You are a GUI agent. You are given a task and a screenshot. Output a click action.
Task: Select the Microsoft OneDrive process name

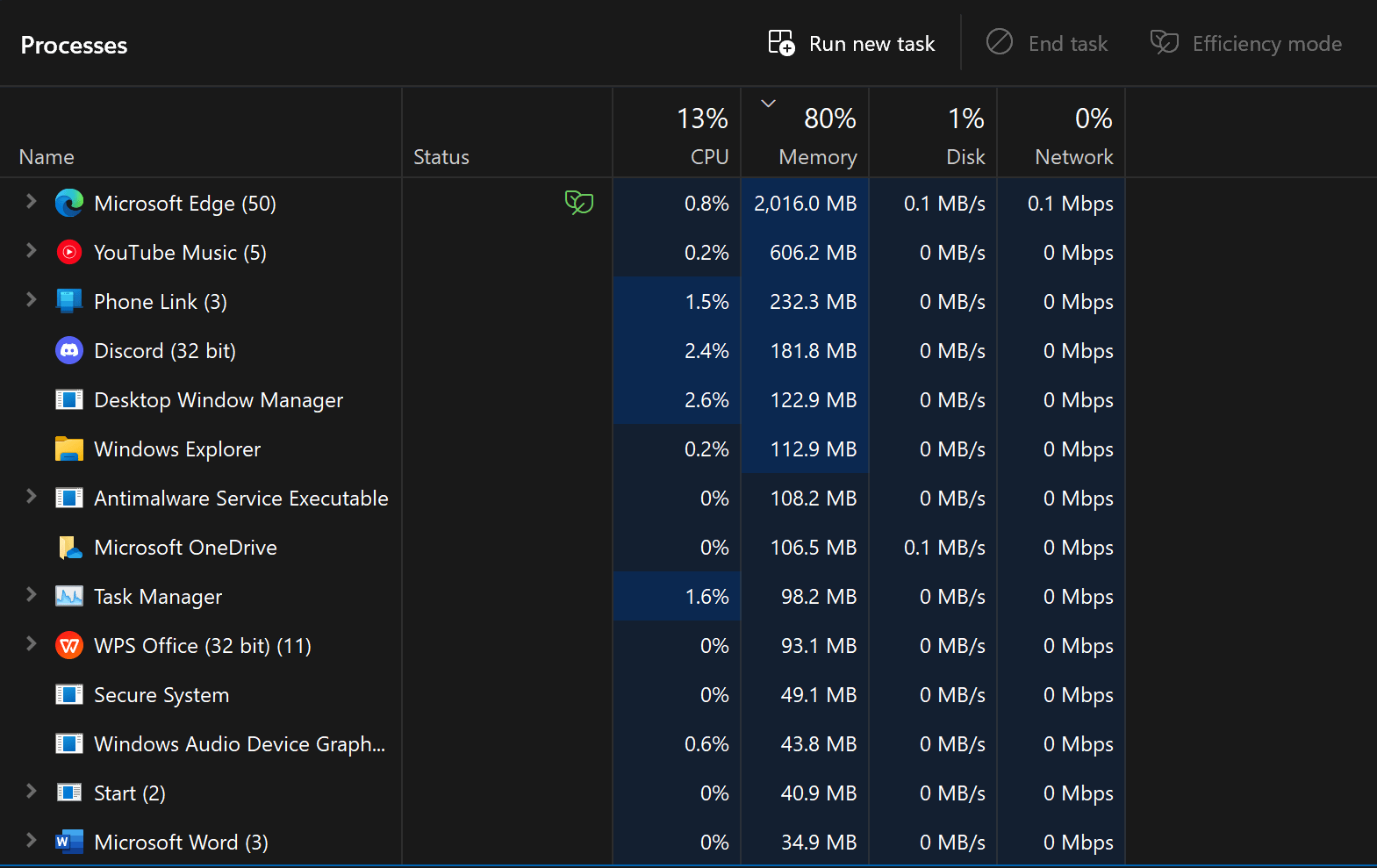(x=185, y=548)
